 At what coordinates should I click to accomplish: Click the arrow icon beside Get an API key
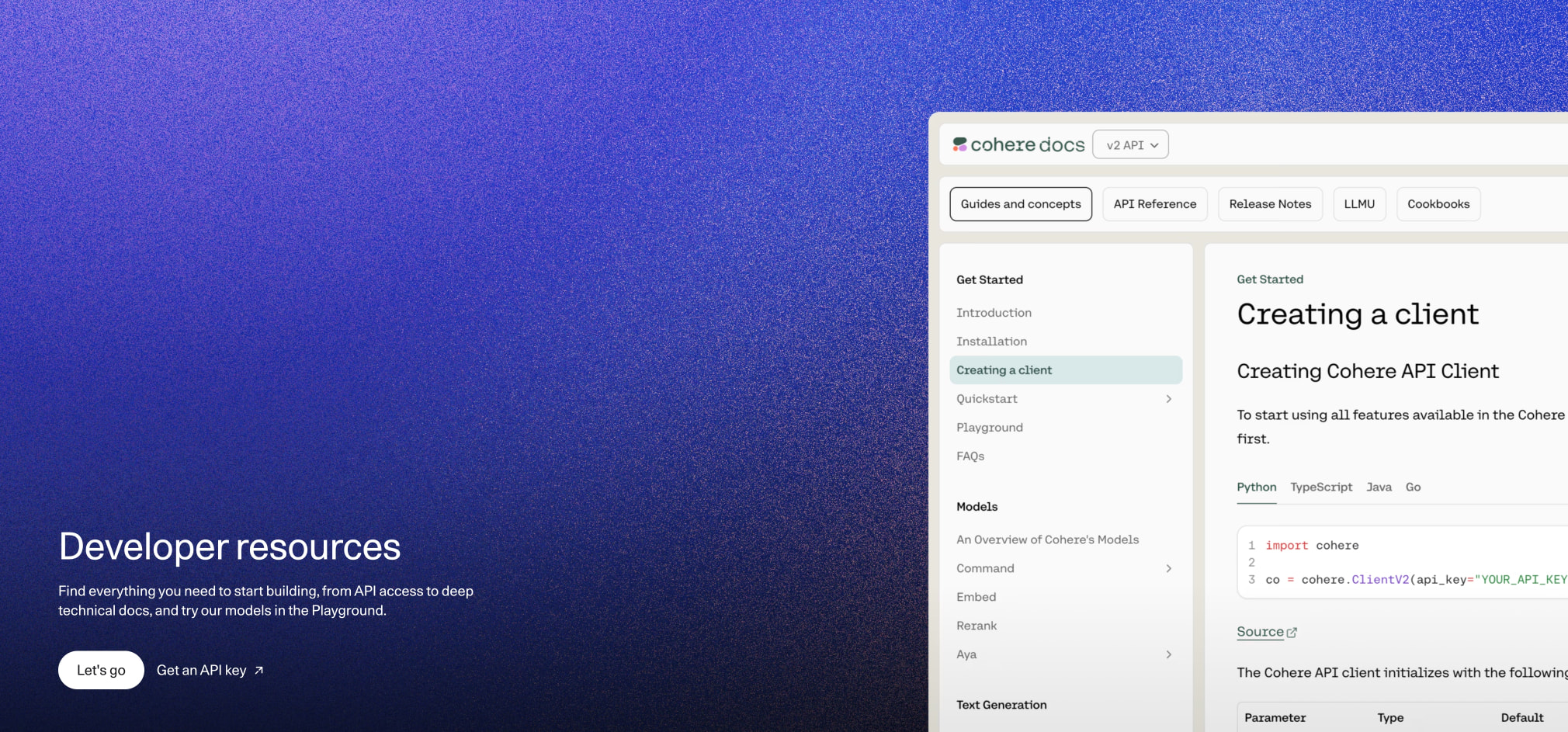click(x=259, y=671)
